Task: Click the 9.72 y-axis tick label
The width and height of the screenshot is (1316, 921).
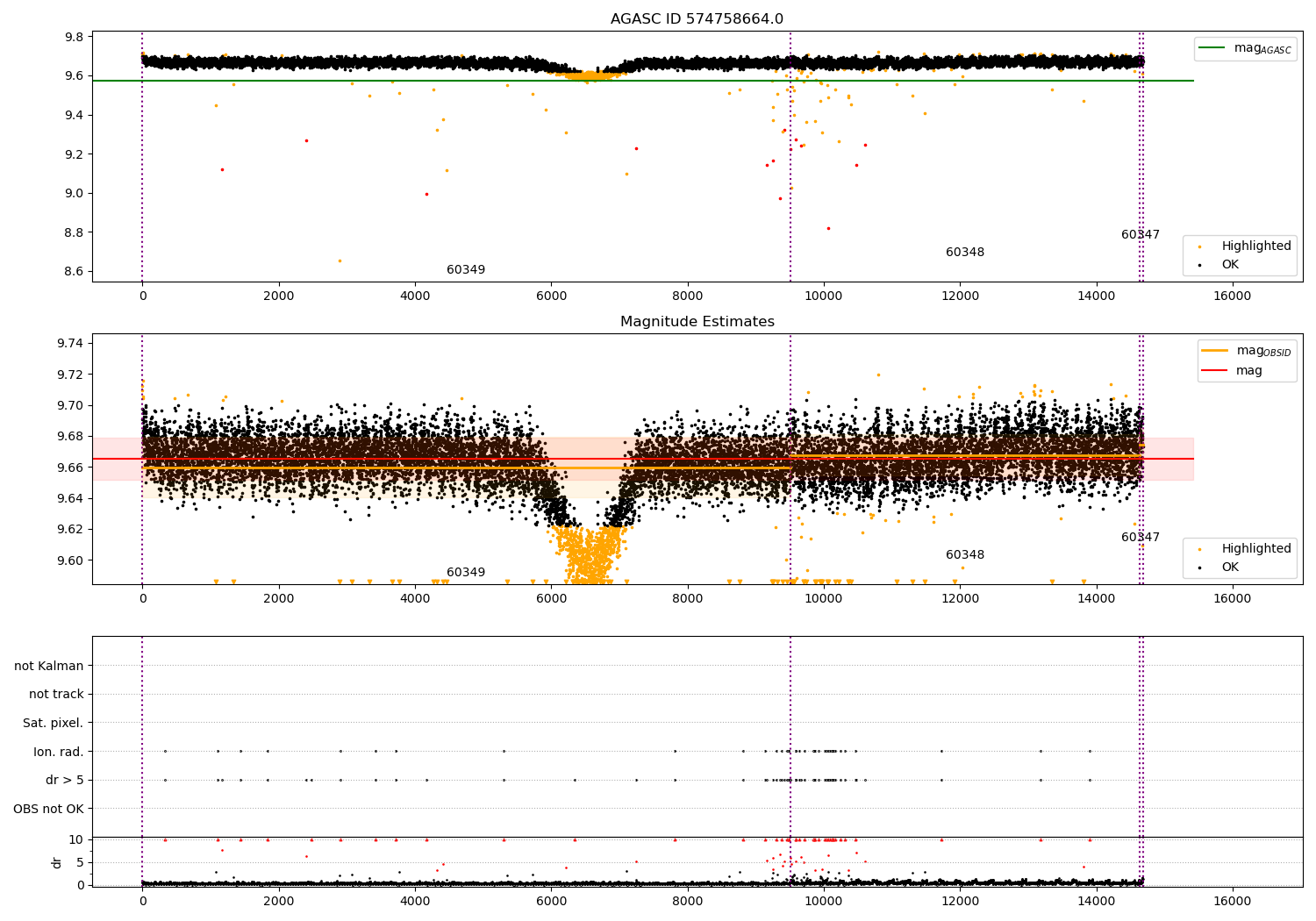Action: coord(71,375)
